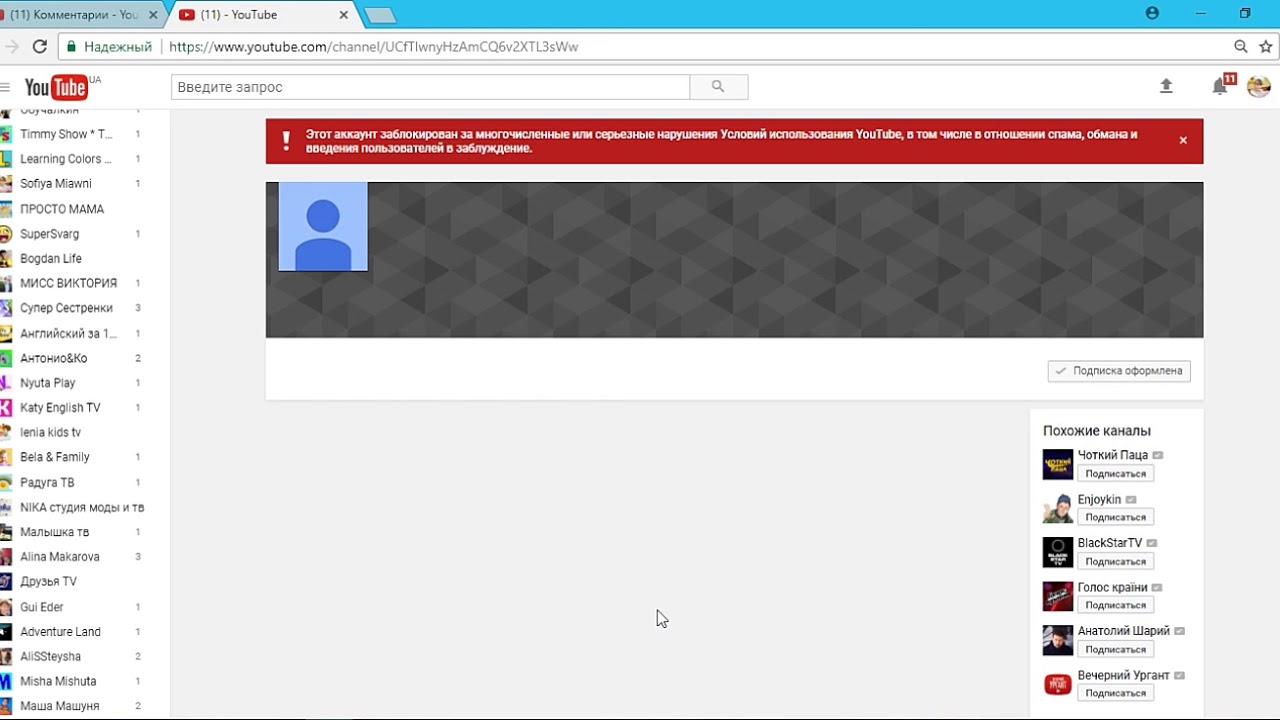Toggle the Подписка оформлена subscription button
Viewport: 1280px width, 720px height.
tap(1119, 371)
